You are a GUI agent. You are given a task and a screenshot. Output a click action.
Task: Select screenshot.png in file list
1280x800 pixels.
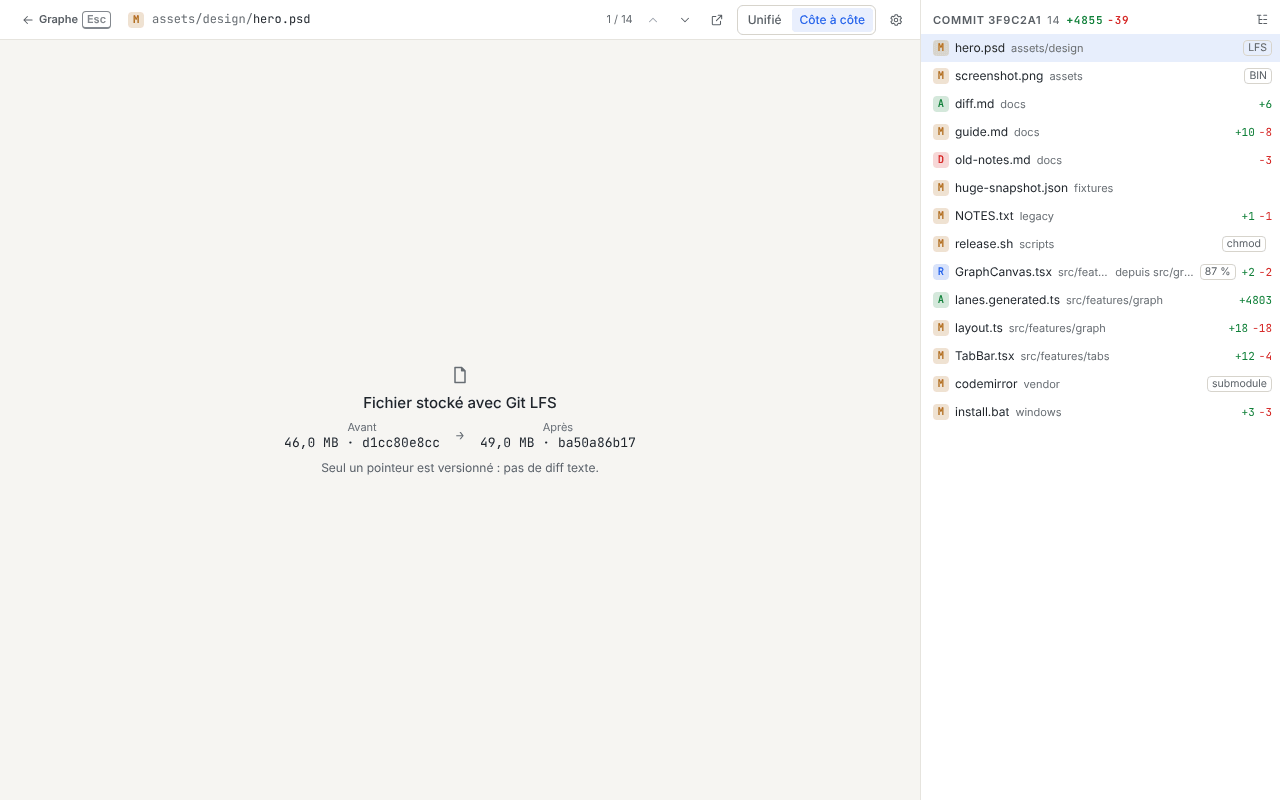pyautogui.click(x=1100, y=76)
